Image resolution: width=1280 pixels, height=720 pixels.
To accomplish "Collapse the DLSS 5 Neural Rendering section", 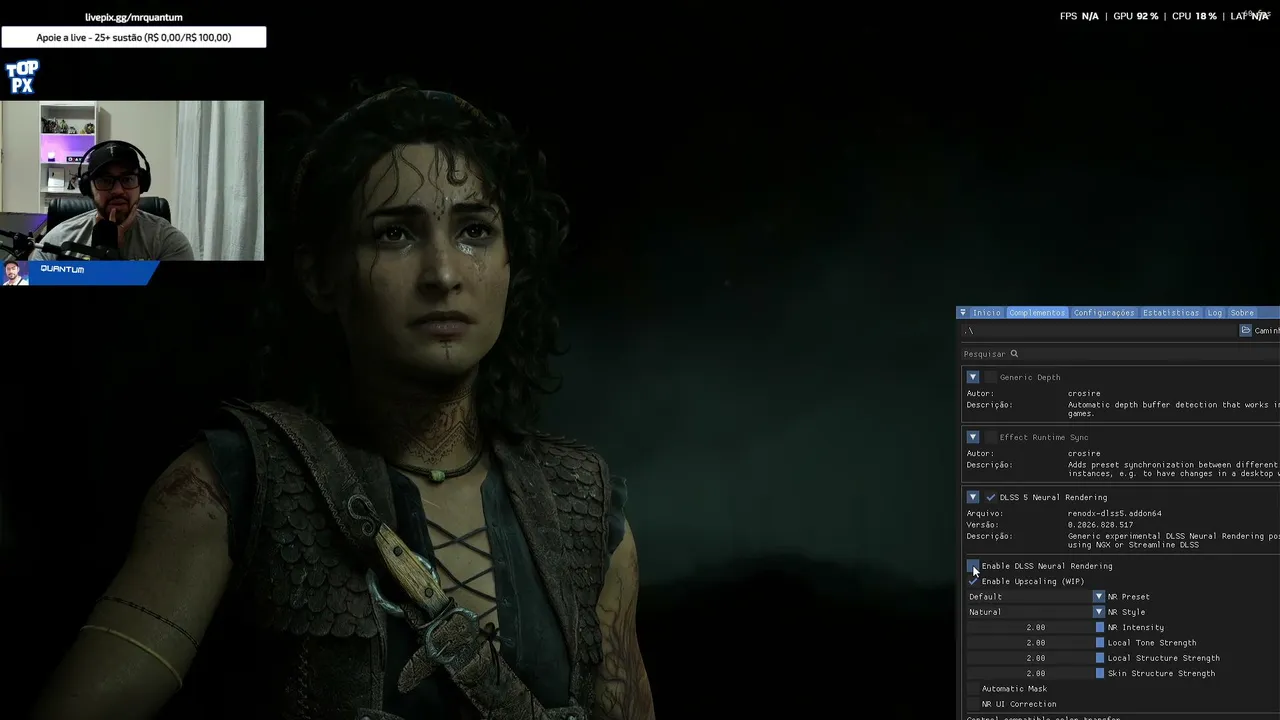I will pyautogui.click(x=972, y=497).
